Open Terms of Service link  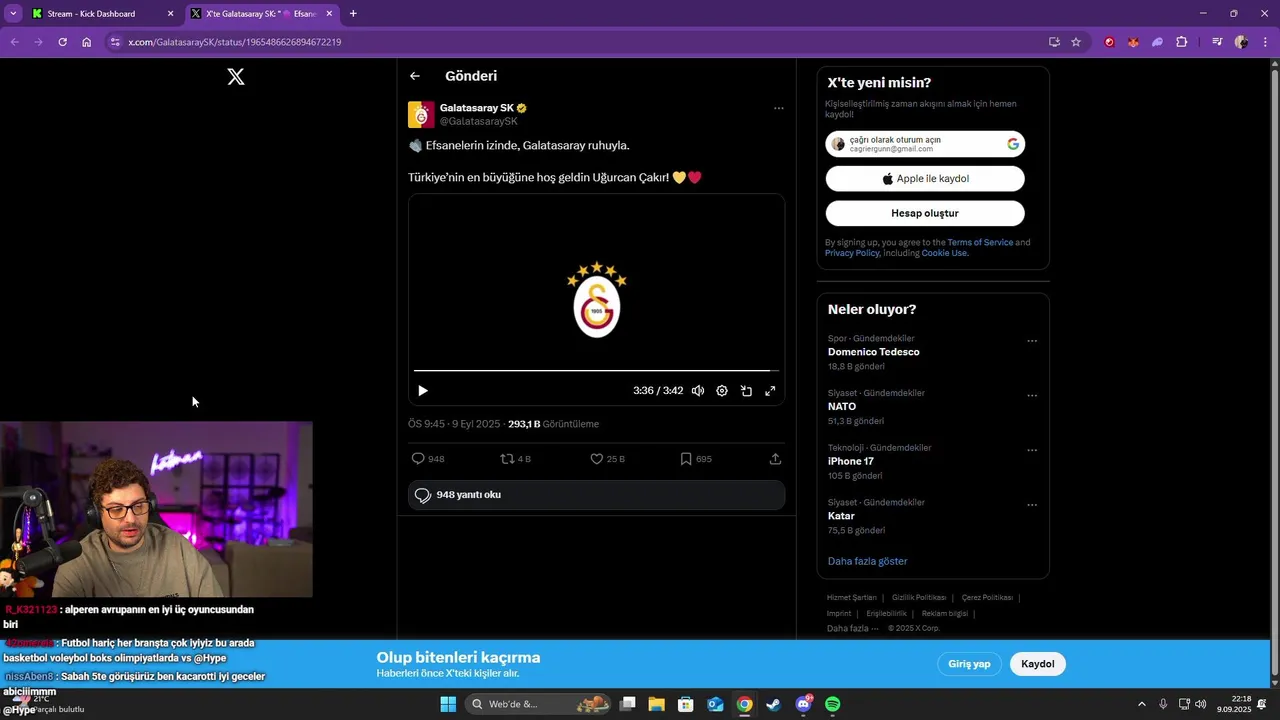point(980,242)
